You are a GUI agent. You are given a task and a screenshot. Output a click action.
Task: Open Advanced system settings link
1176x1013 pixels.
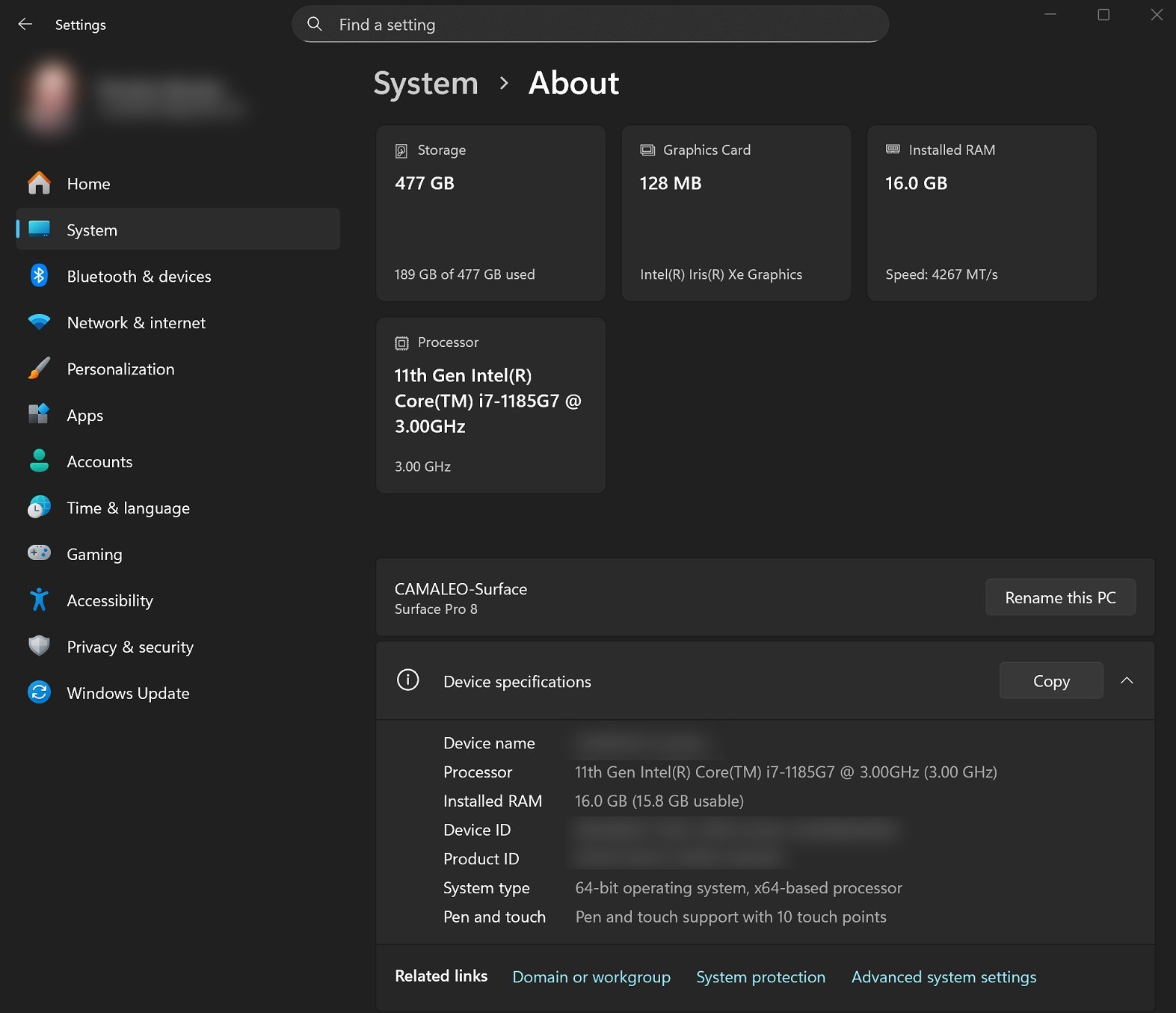(943, 977)
